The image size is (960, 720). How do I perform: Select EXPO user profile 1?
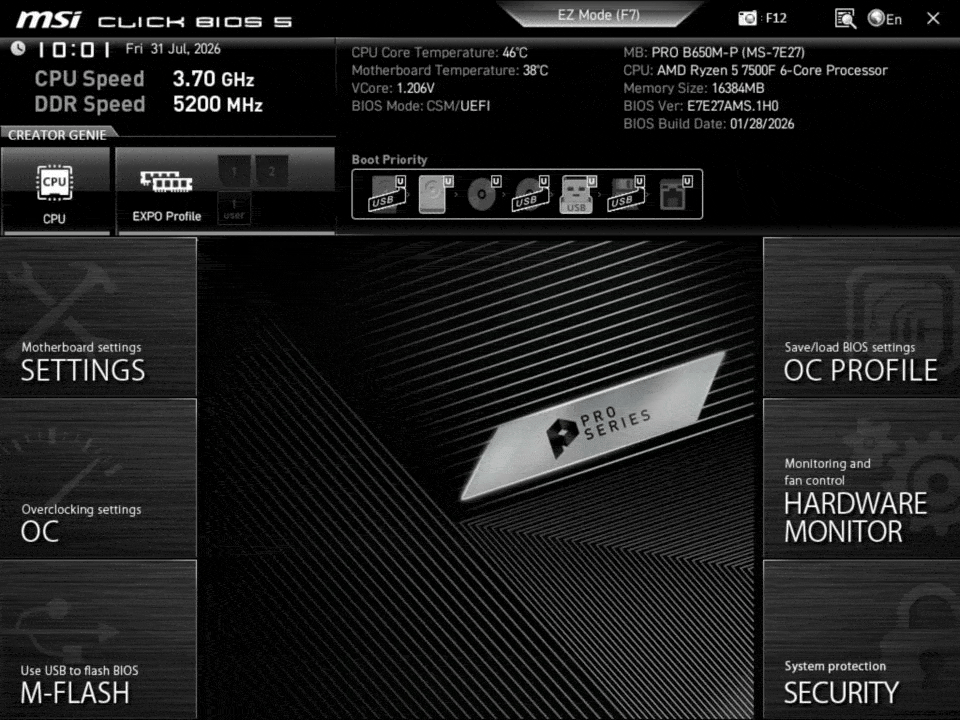(234, 208)
